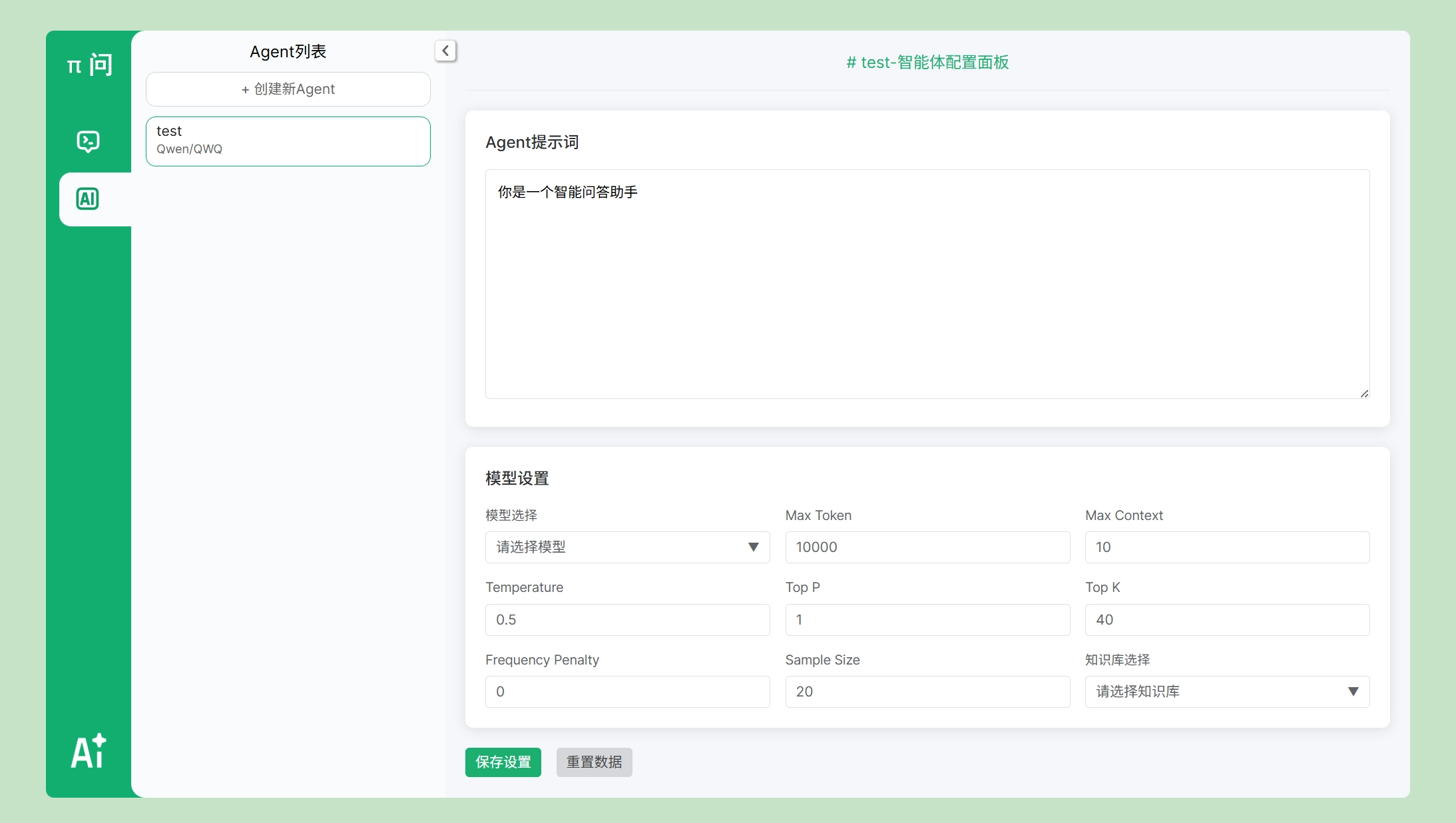Click the Top K input field
The height and width of the screenshot is (823, 1456).
(1226, 620)
